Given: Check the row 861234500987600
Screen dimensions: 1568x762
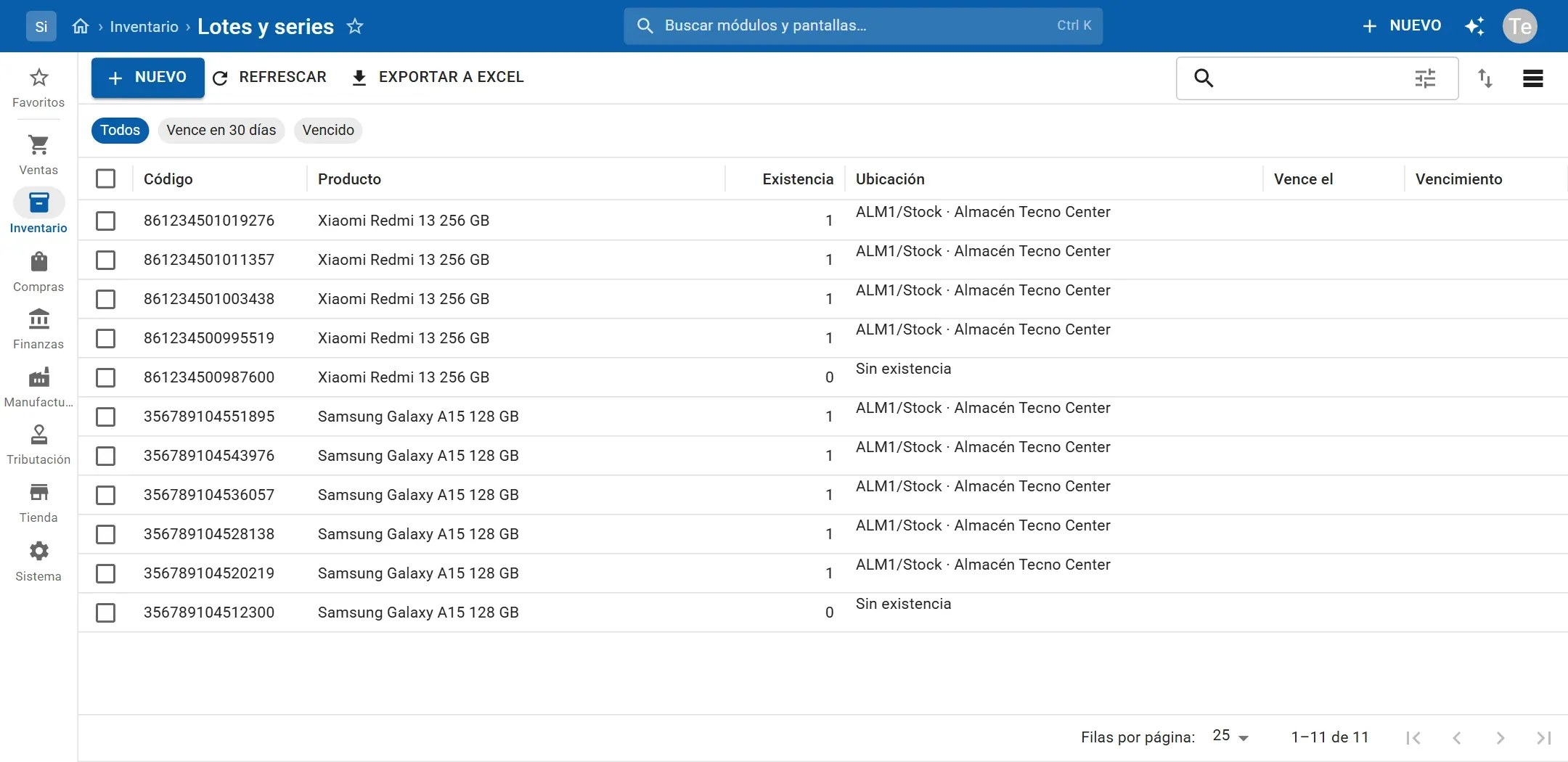Looking at the screenshot, I should tap(106, 377).
